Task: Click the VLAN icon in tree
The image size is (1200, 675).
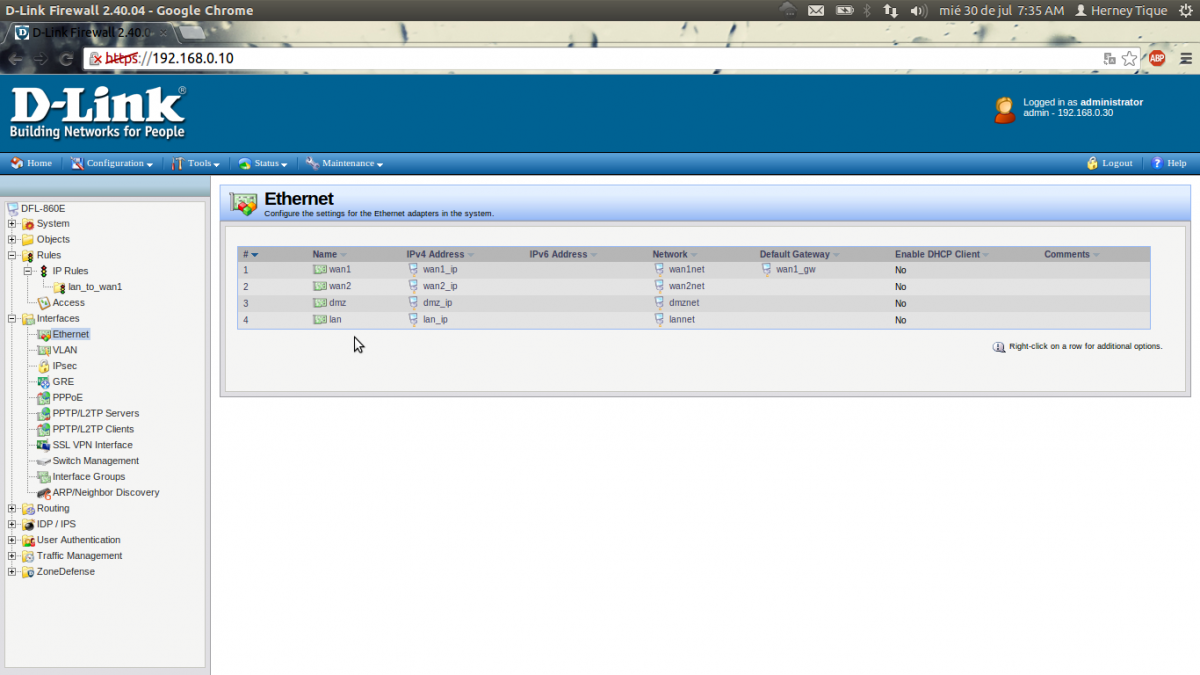Action: tap(44, 350)
